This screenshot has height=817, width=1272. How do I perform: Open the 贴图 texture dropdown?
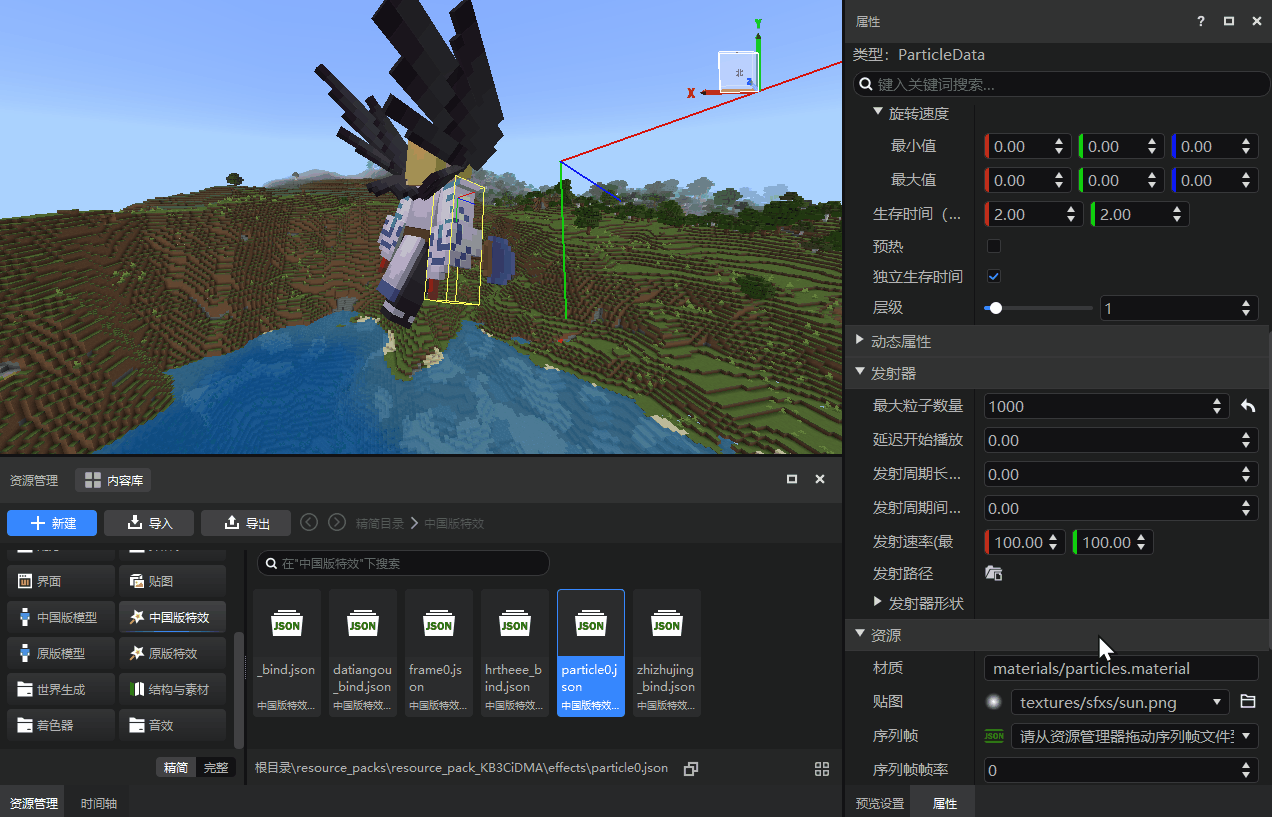(x=1120, y=702)
